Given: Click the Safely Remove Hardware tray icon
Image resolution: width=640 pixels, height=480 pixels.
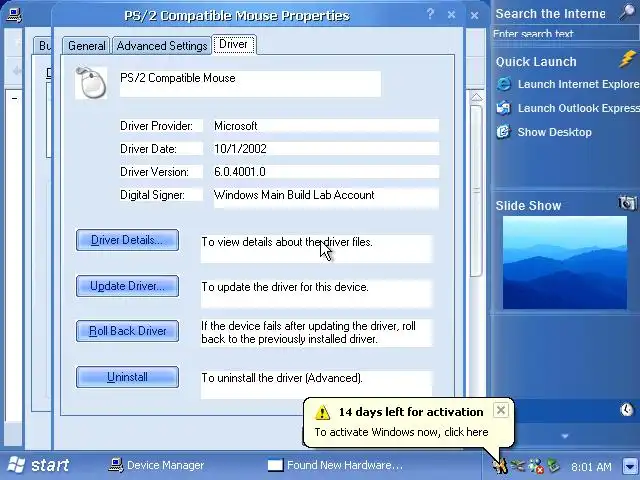Looking at the screenshot, I should (x=553, y=465).
